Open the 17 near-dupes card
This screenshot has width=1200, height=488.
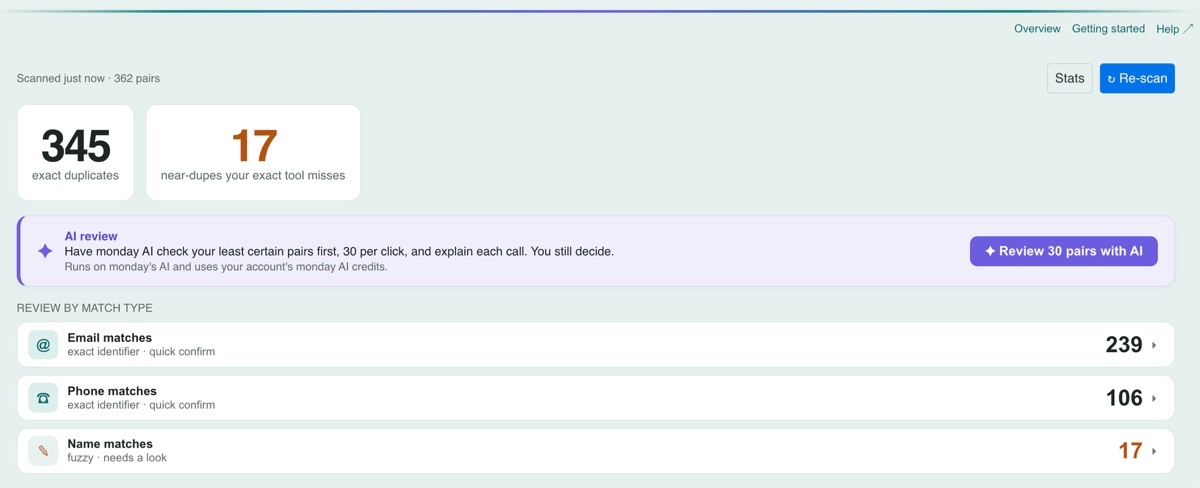(x=253, y=153)
